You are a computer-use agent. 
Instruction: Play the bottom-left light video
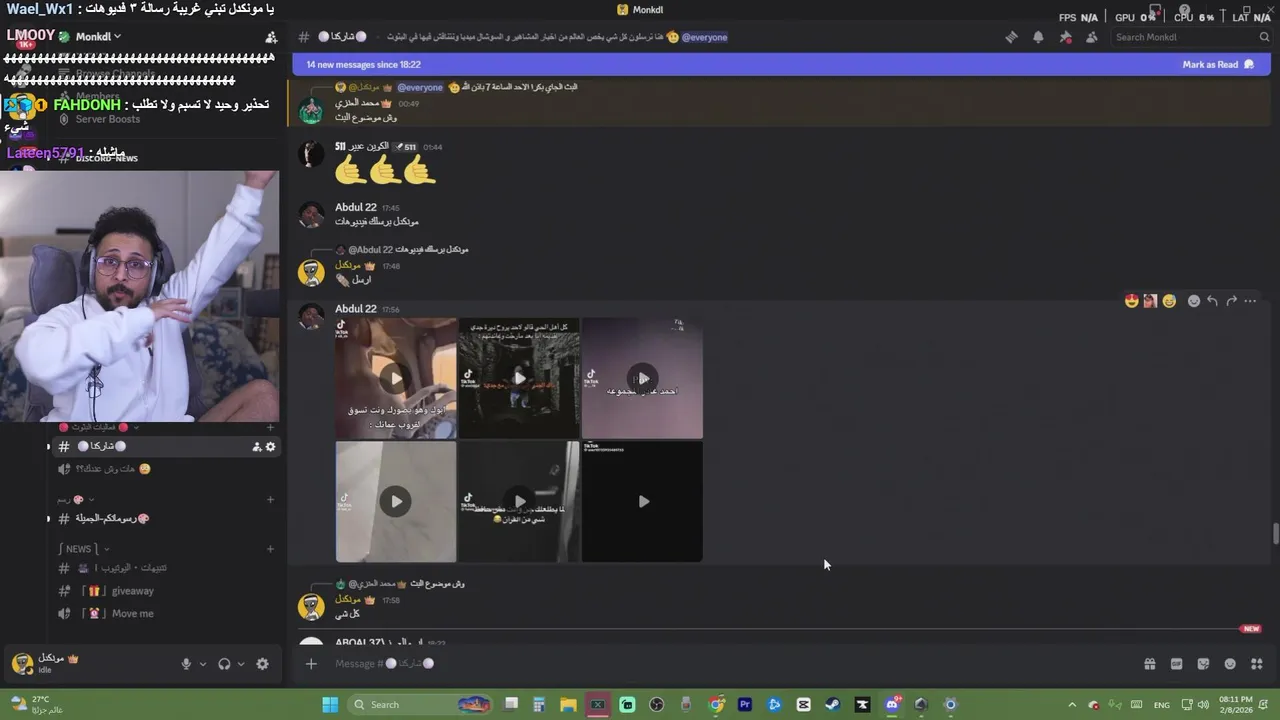coord(396,502)
